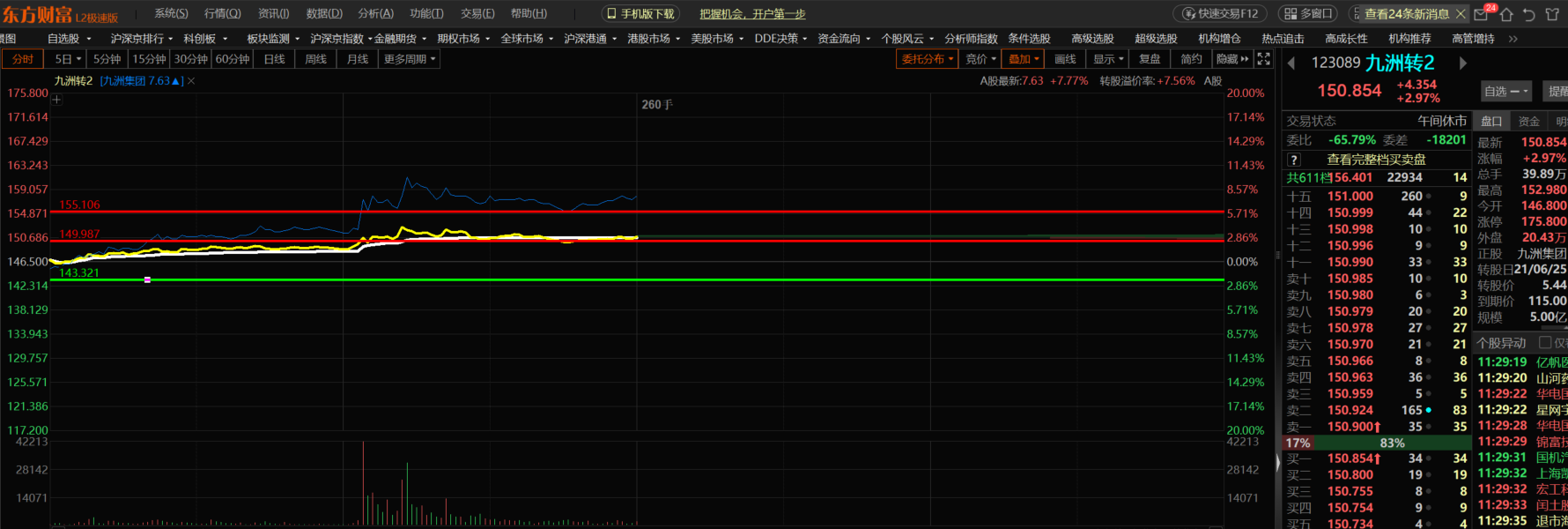Open the 资讯(I) menu
Screen dimensions: 1568x529
pyautogui.click(x=273, y=13)
